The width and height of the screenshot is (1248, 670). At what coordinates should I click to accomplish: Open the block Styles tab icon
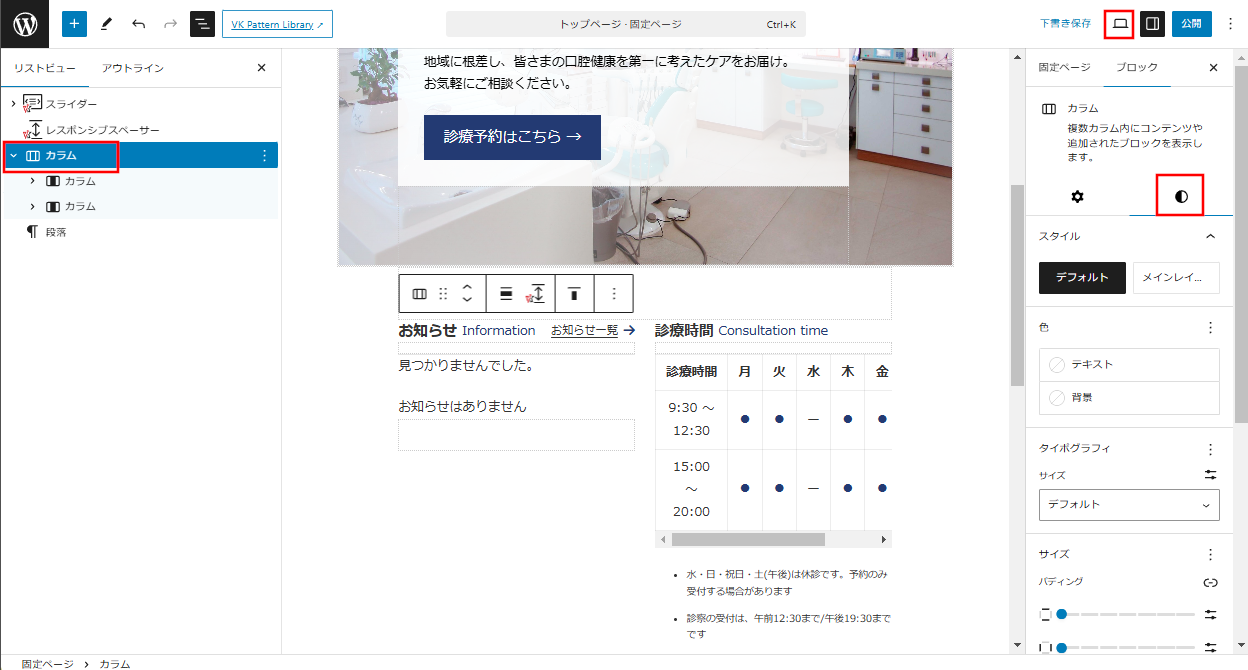tap(1181, 196)
